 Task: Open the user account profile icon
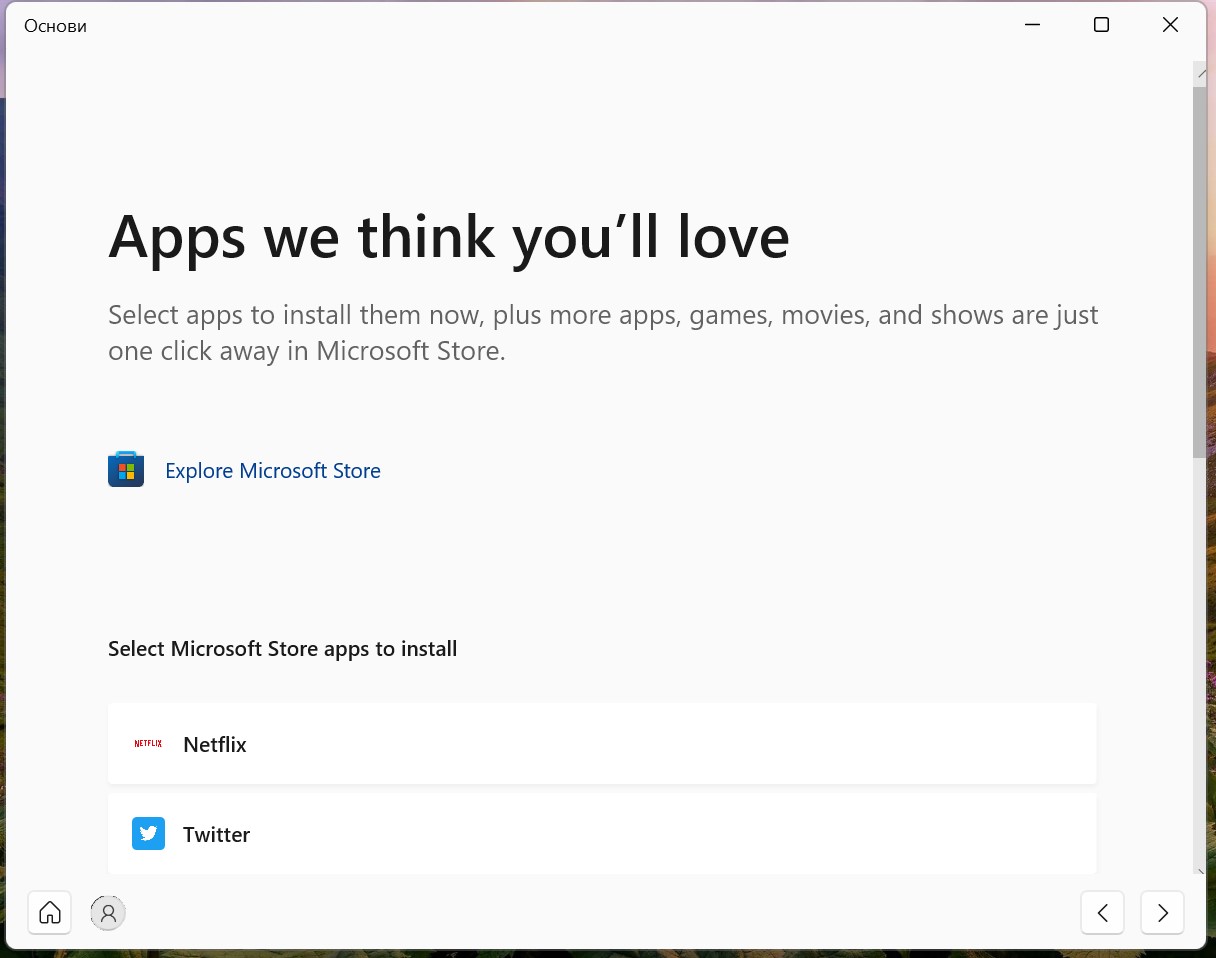pyautogui.click(x=108, y=912)
